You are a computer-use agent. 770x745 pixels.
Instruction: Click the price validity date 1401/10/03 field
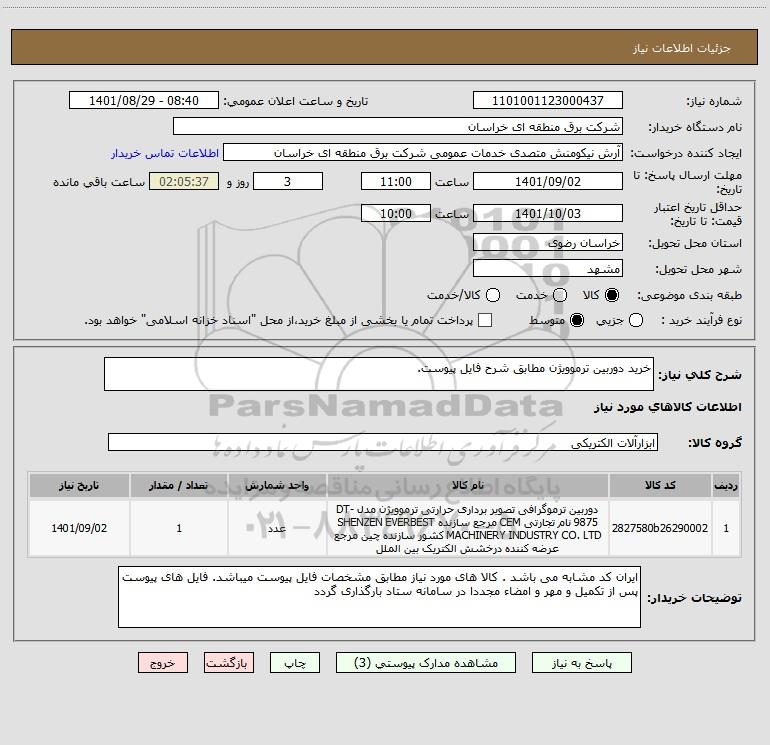pos(548,213)
